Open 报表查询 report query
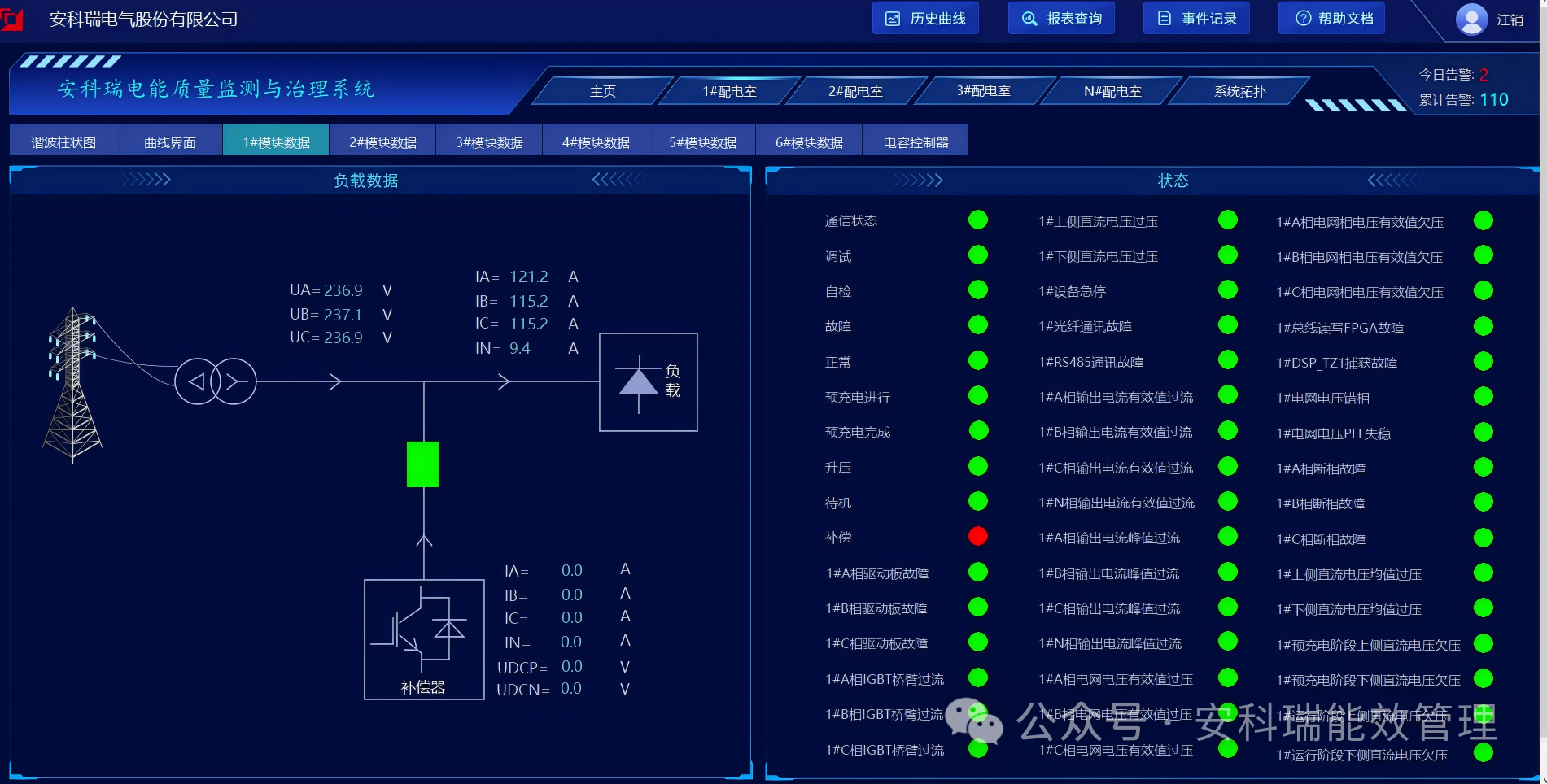This screenshot has width=1547, height=784. 1061,18
